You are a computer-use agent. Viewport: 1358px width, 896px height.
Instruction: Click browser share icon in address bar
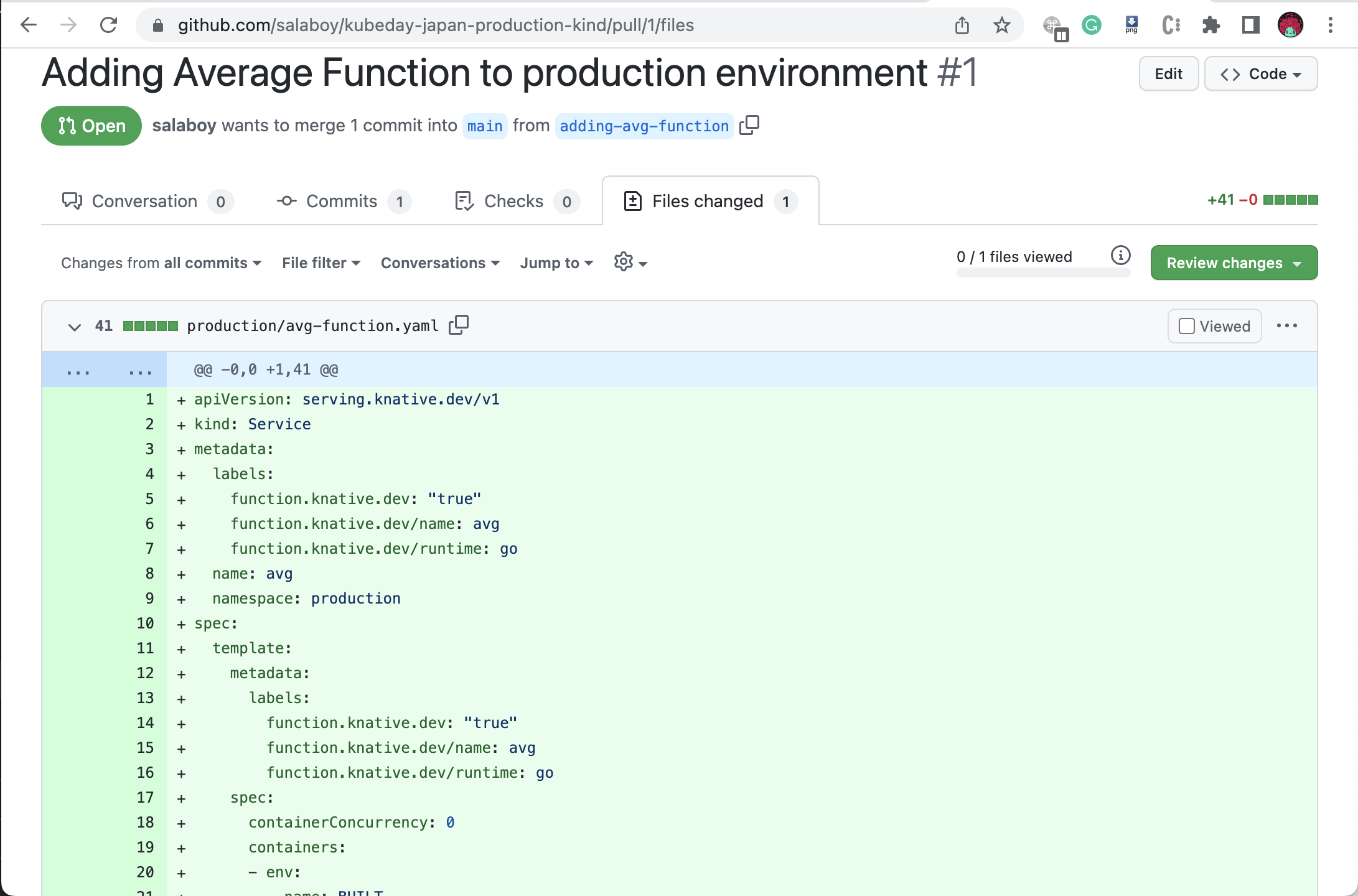962,26
